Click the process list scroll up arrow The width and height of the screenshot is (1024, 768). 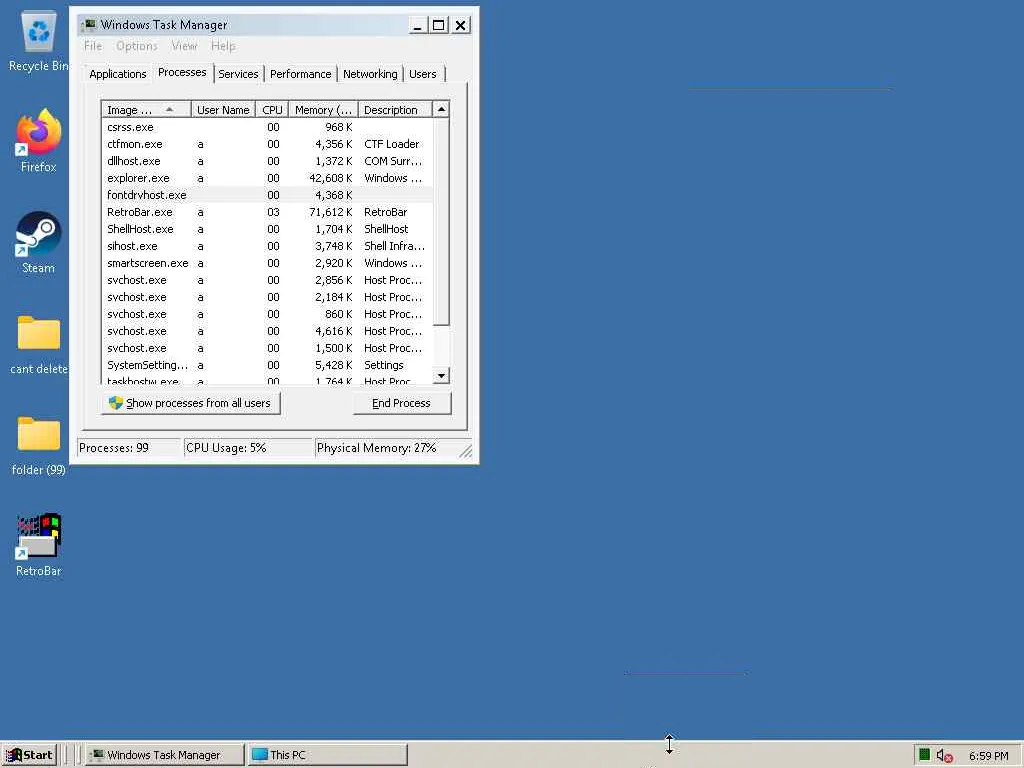(441, 109)
